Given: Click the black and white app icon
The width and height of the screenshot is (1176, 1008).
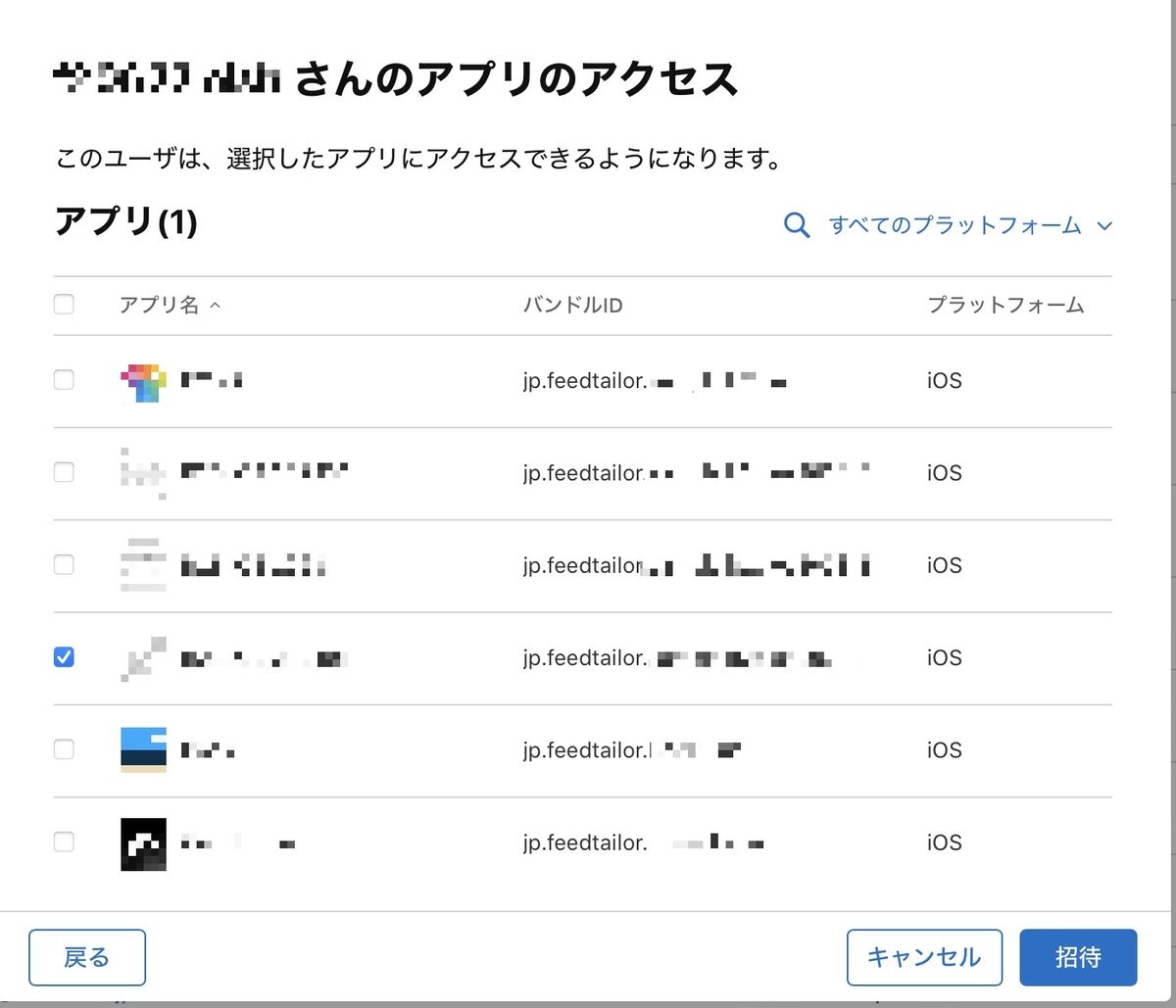Looking at the screenshot, I should pos(143,842).
